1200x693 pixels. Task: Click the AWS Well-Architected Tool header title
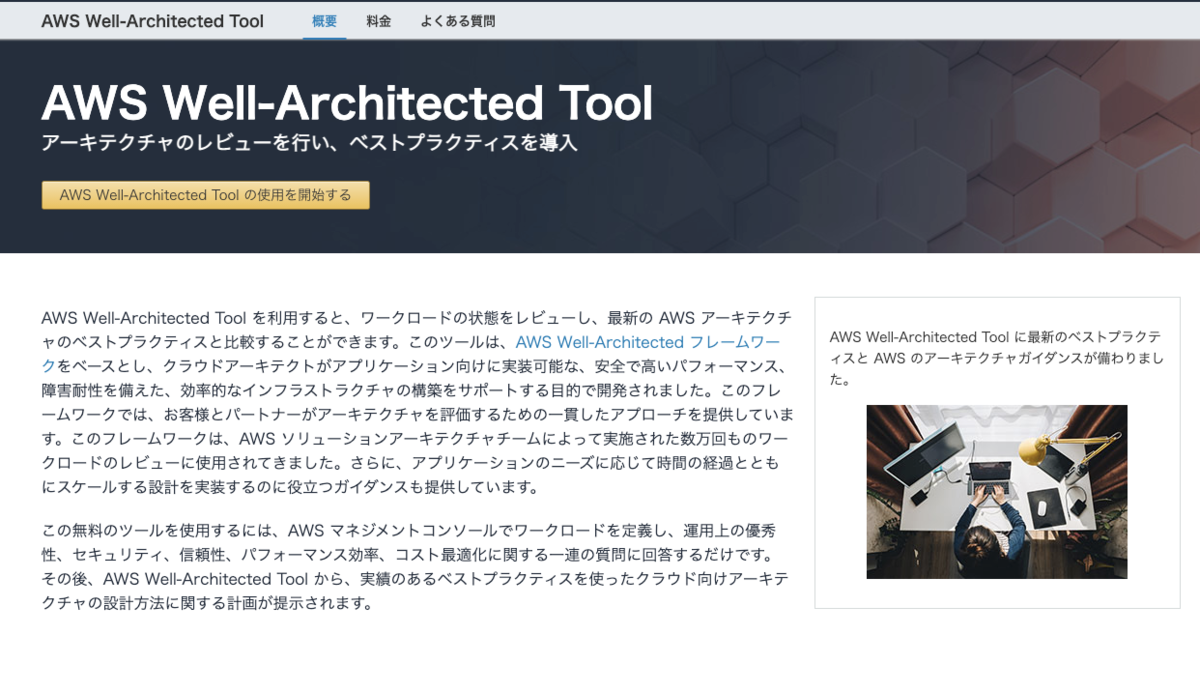coord(153,21)
